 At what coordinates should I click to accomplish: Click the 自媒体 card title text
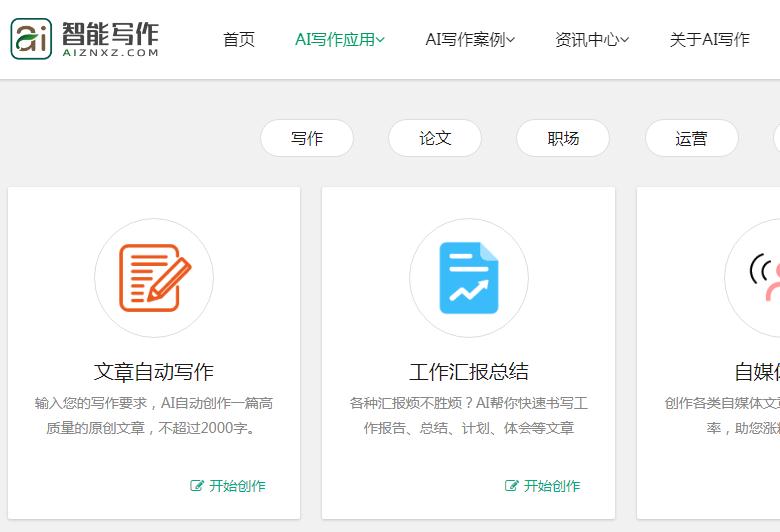coord(757,372)
